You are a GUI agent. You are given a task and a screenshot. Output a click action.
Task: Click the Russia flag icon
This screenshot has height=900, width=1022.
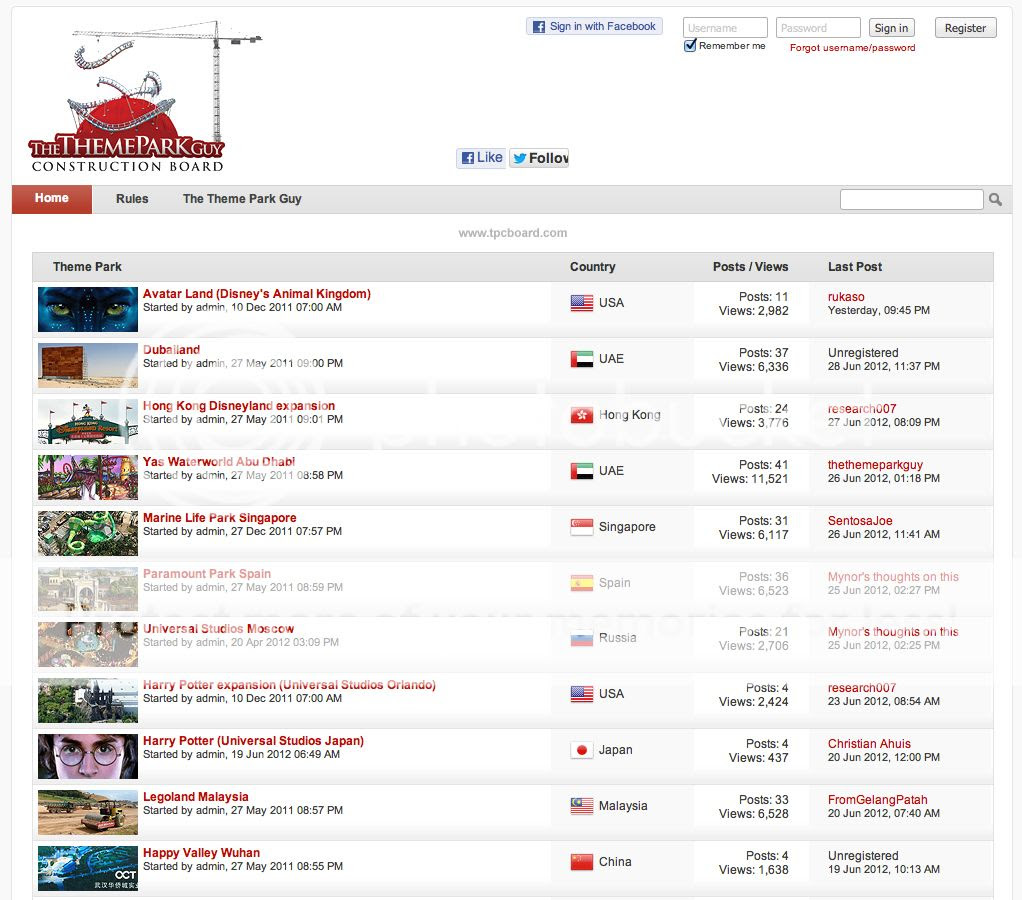point(581,638)
